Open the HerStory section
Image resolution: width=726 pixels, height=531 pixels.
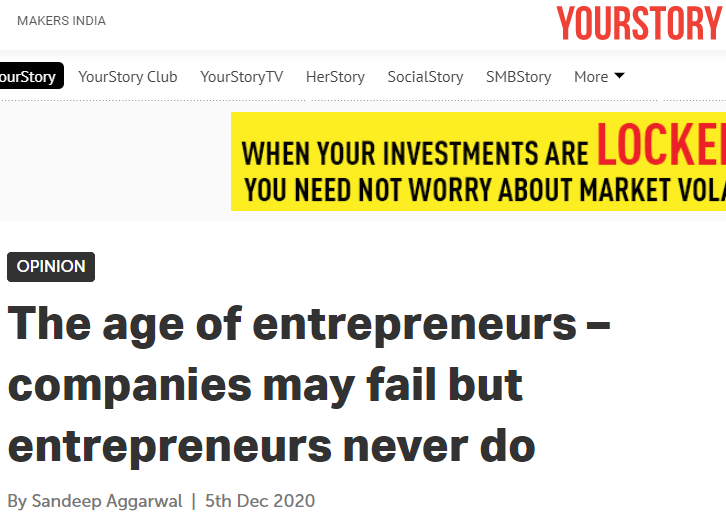pyautogui.click(x=335, y=77)
